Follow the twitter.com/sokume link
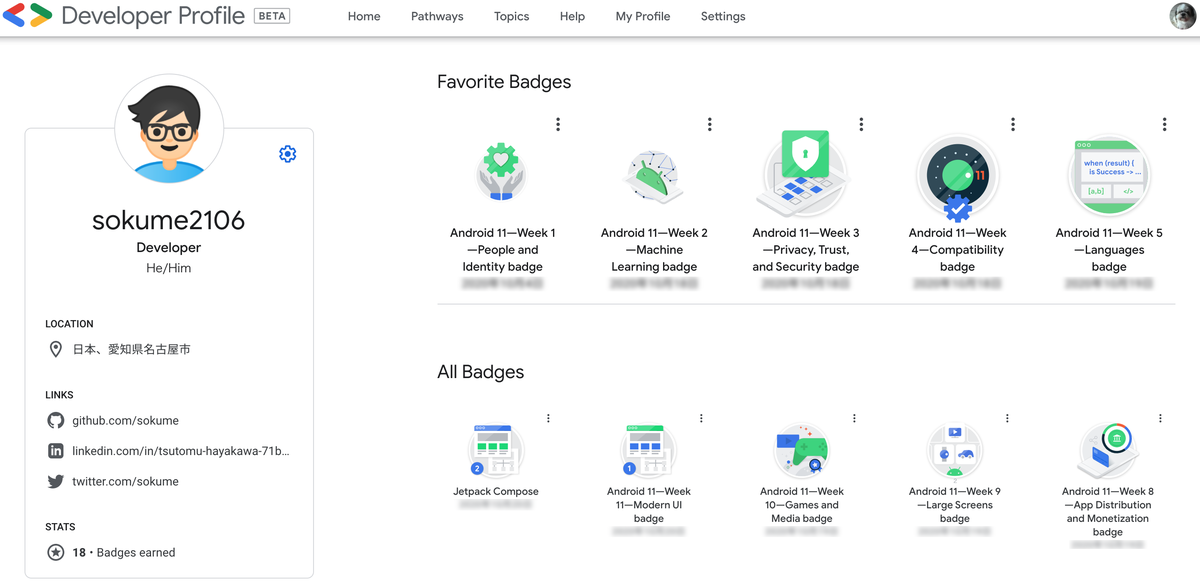Viewport: 1200px width, 587px height. coord(126,481)
